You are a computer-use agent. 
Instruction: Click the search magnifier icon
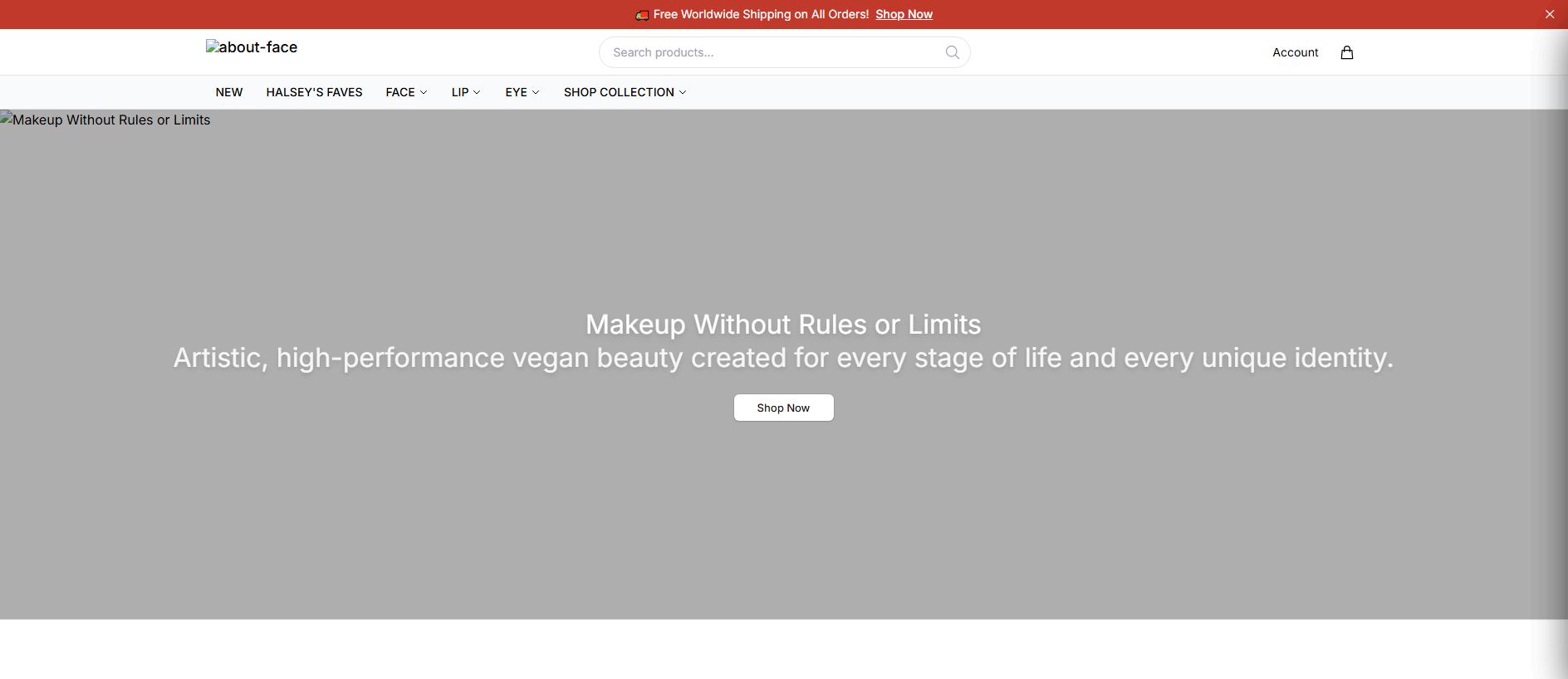coord(952,52)
